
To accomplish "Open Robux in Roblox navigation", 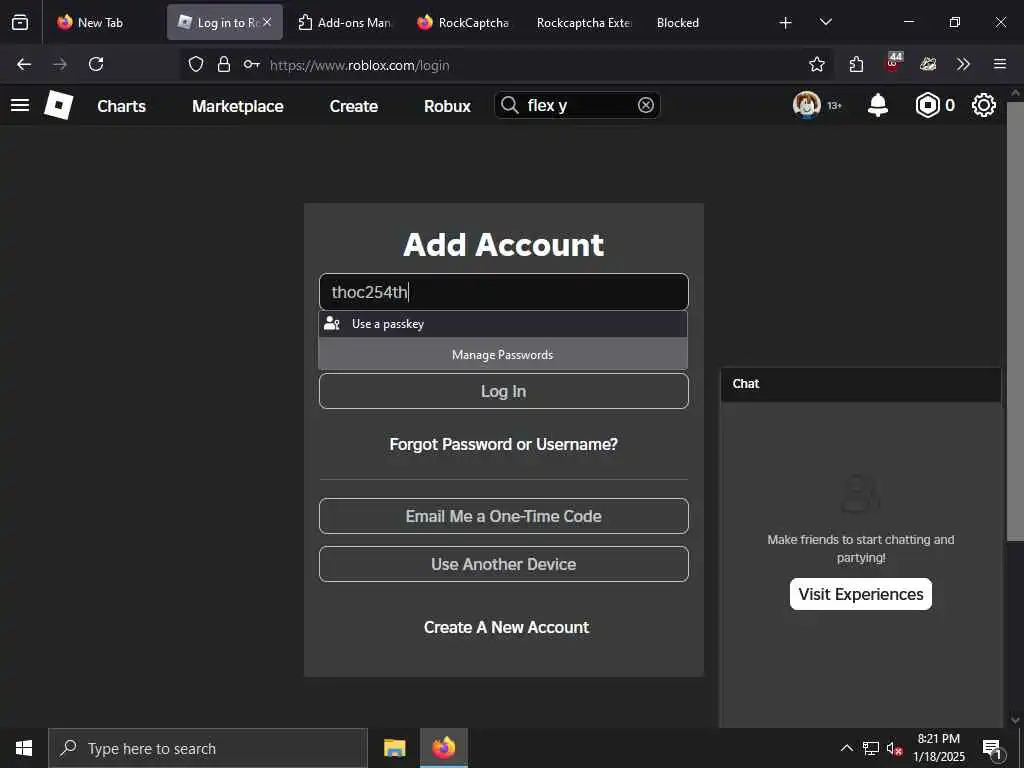I will tap(447, 106).
